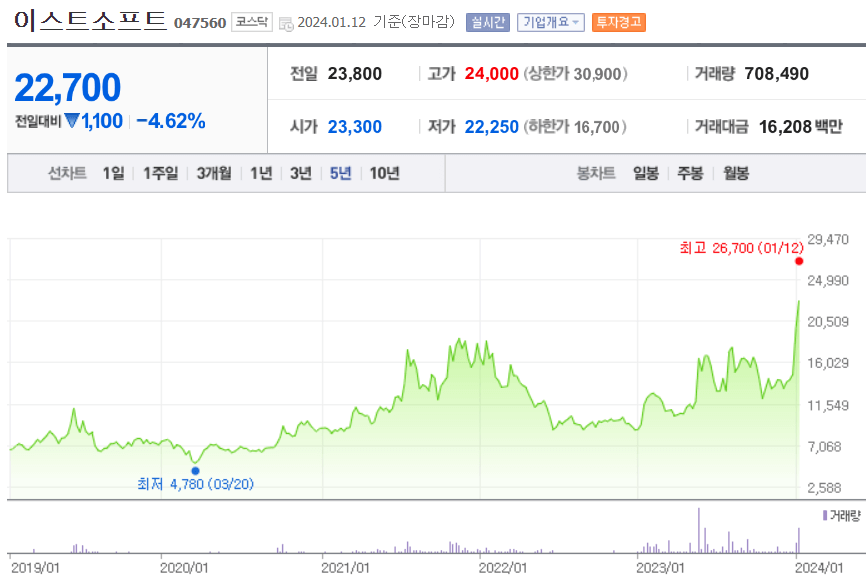Click the 상한가 30,900 upper limit text
Viewport: 866px width, 583px height.
tap(575, 74)
